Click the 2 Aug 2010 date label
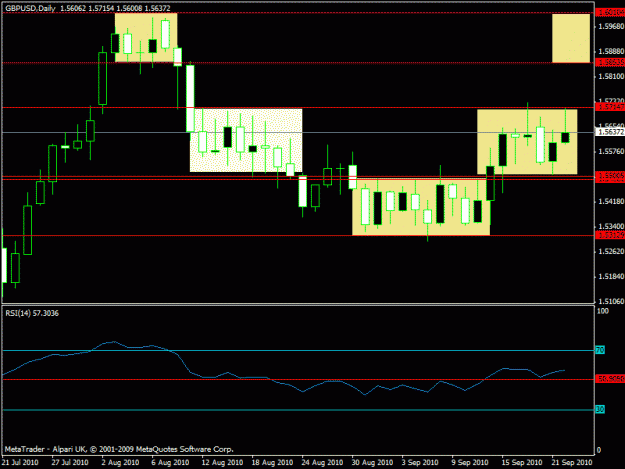This screenshot has width=625, height=469. 120,462
